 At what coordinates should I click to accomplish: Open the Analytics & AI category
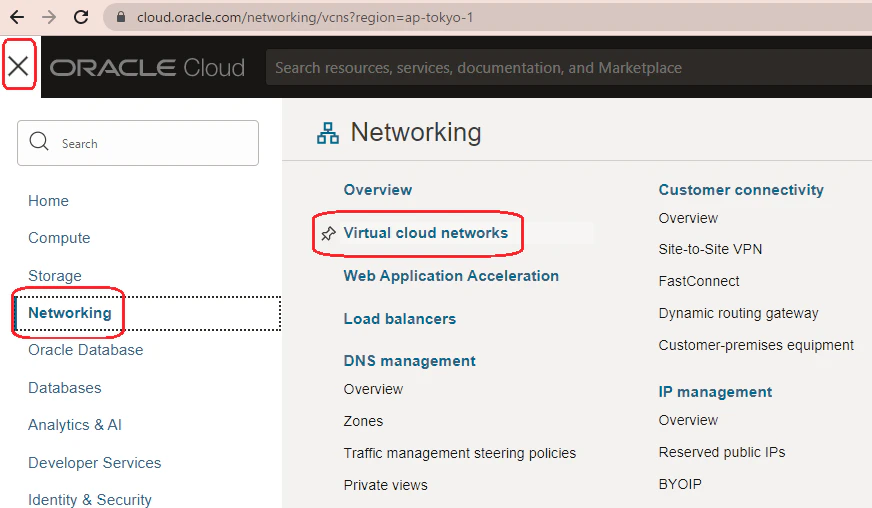click(75, 425)
